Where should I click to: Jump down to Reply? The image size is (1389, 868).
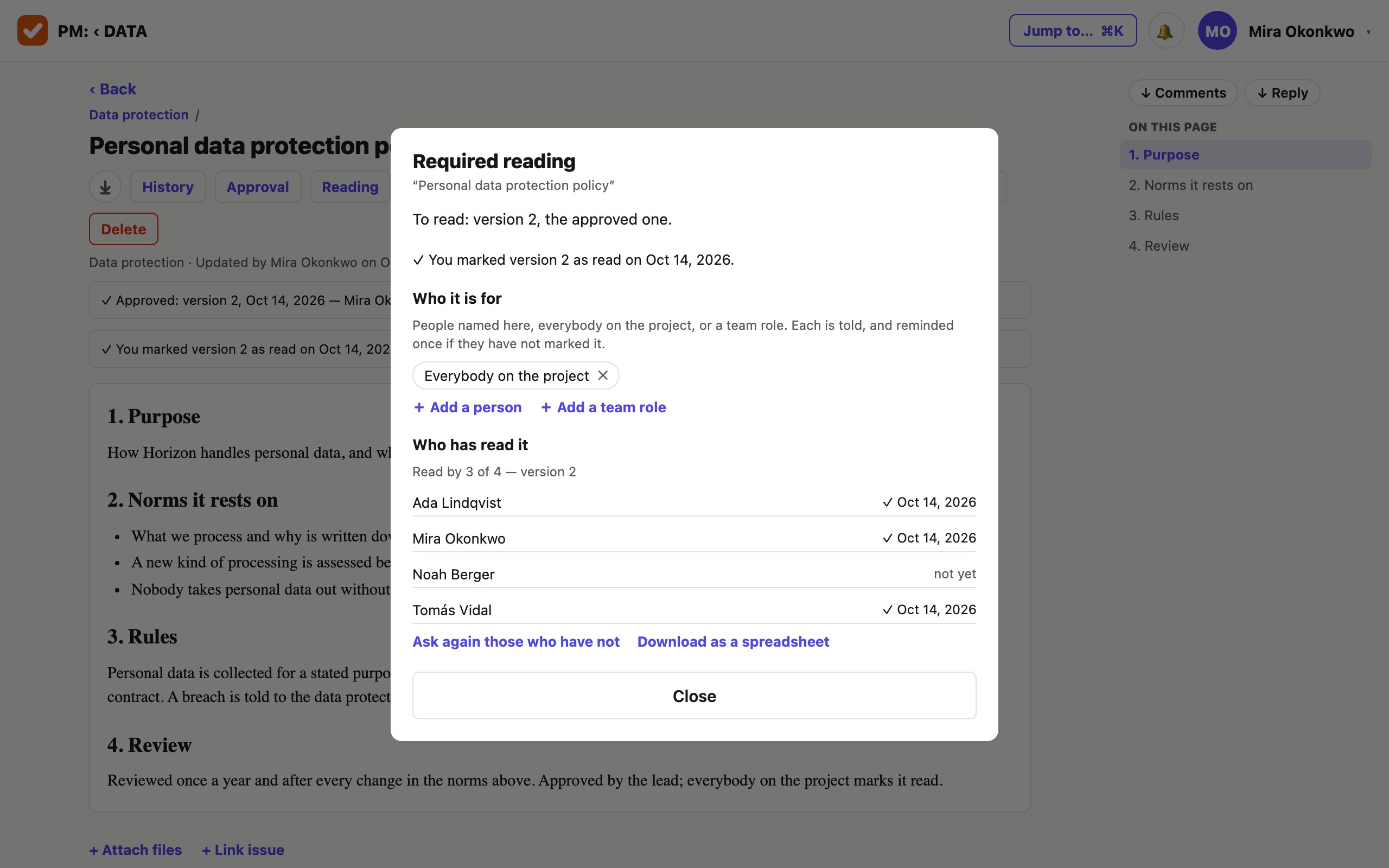point(1282,93)
